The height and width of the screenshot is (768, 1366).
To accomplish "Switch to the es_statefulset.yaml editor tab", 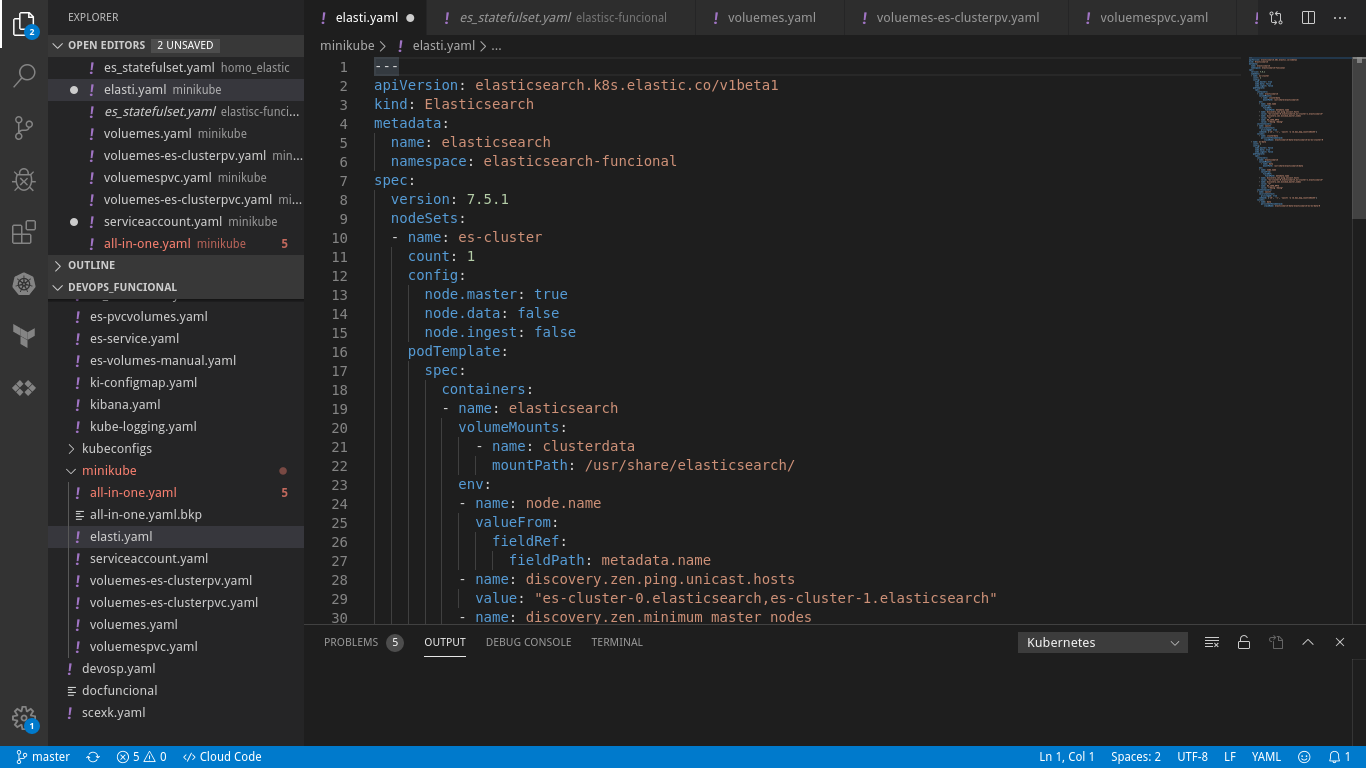I will coord(562,18).
